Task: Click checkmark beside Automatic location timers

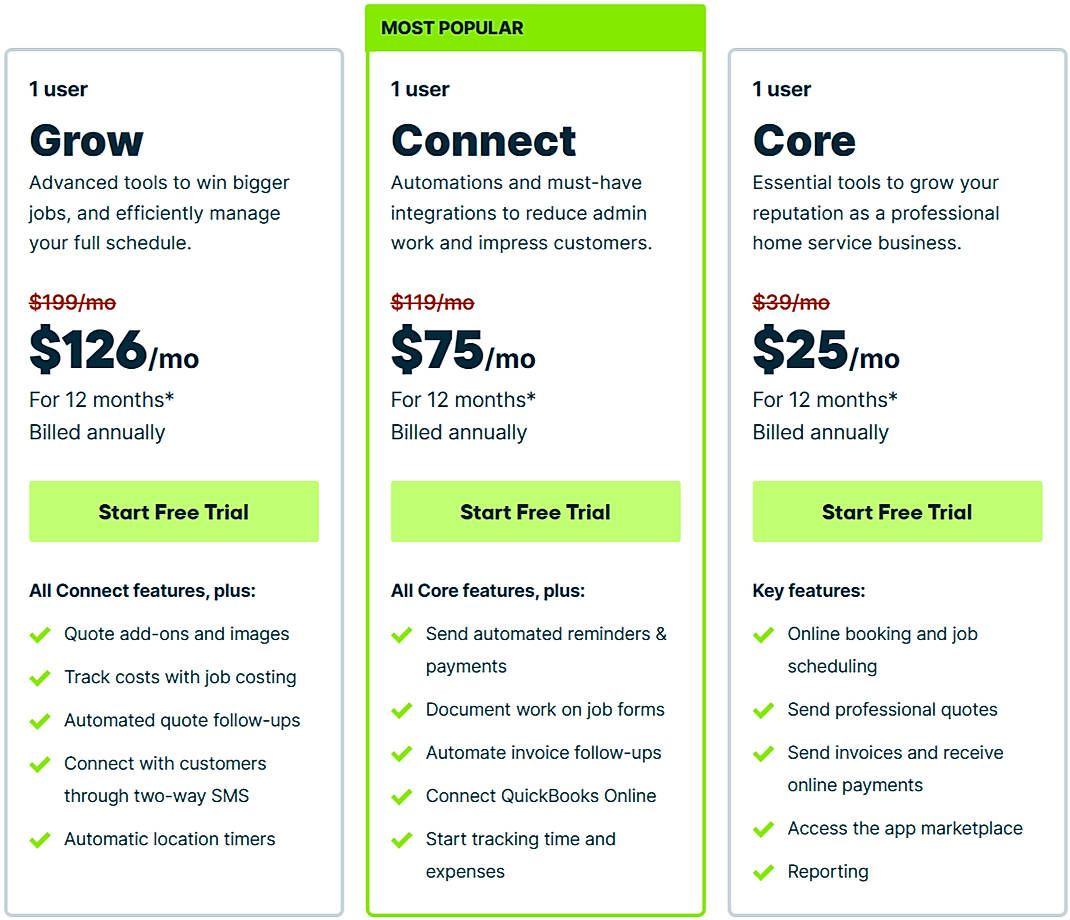Action: [x=40, y=840]
